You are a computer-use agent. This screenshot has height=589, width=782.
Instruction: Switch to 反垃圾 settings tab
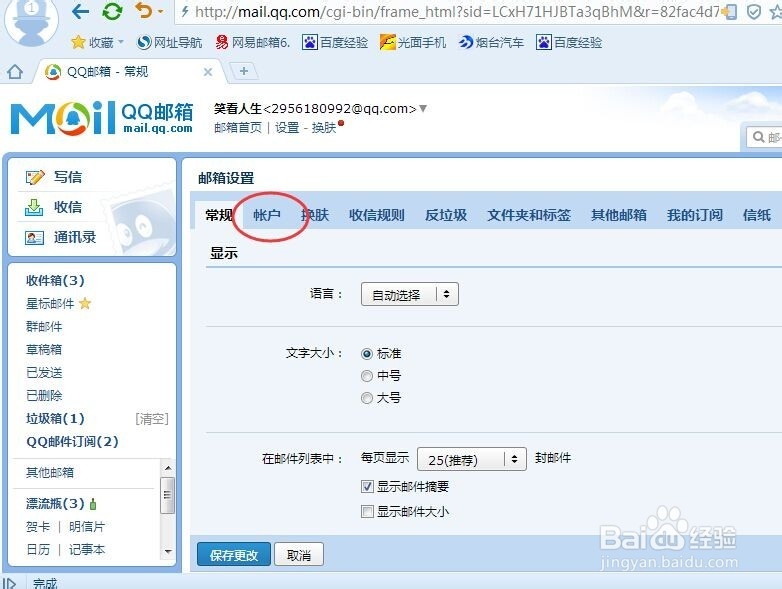446,215
